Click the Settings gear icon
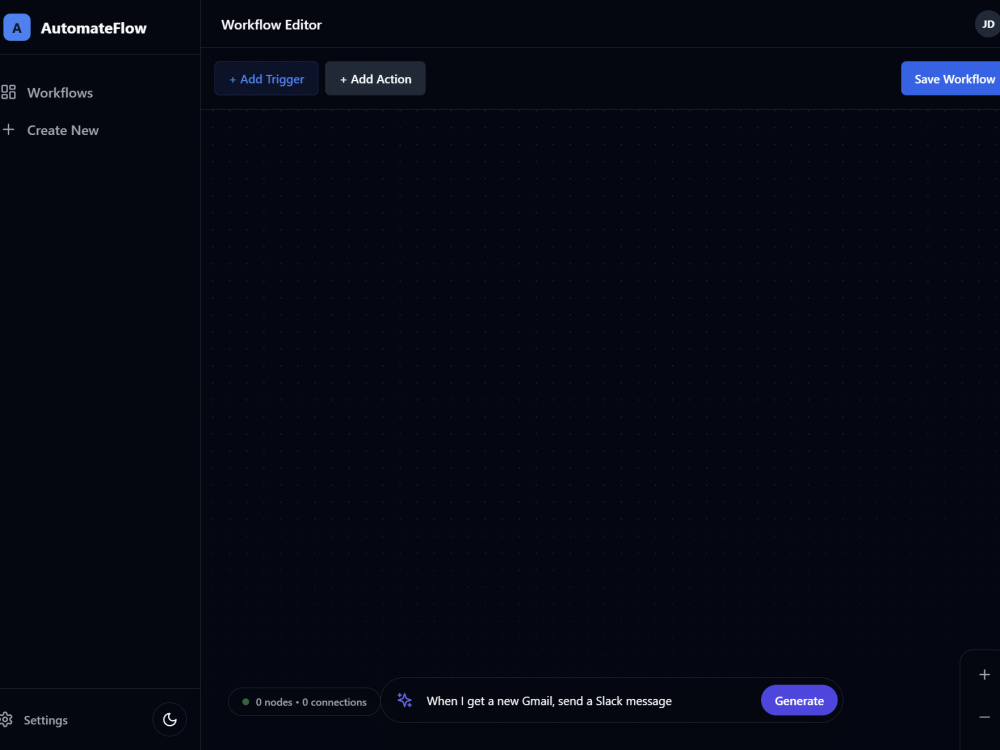The width and height of the screenshot is (1000, 750). (6, 720)
